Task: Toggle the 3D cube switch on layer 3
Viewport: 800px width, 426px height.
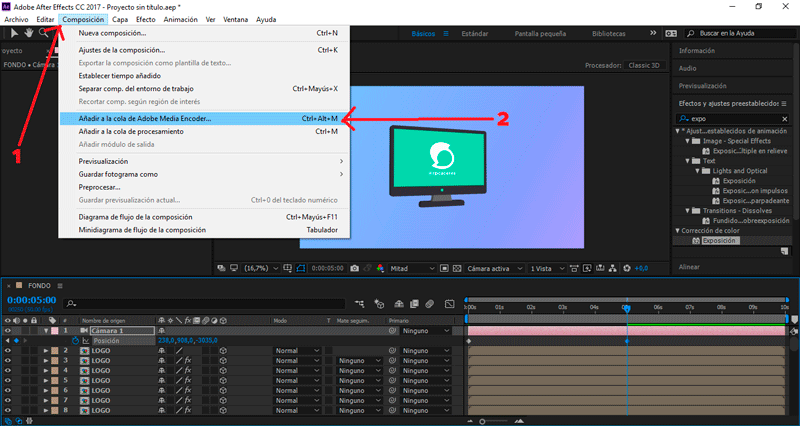Action: 224,361
